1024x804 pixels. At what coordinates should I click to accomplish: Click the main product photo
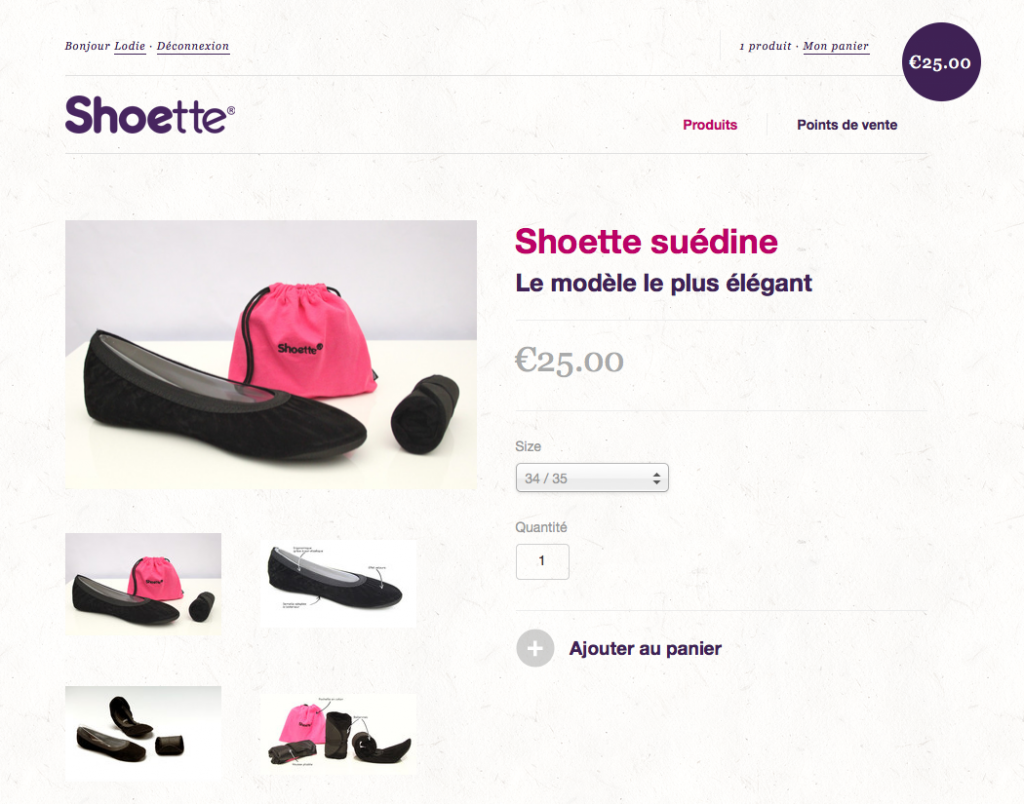click(x=270, y=355)
